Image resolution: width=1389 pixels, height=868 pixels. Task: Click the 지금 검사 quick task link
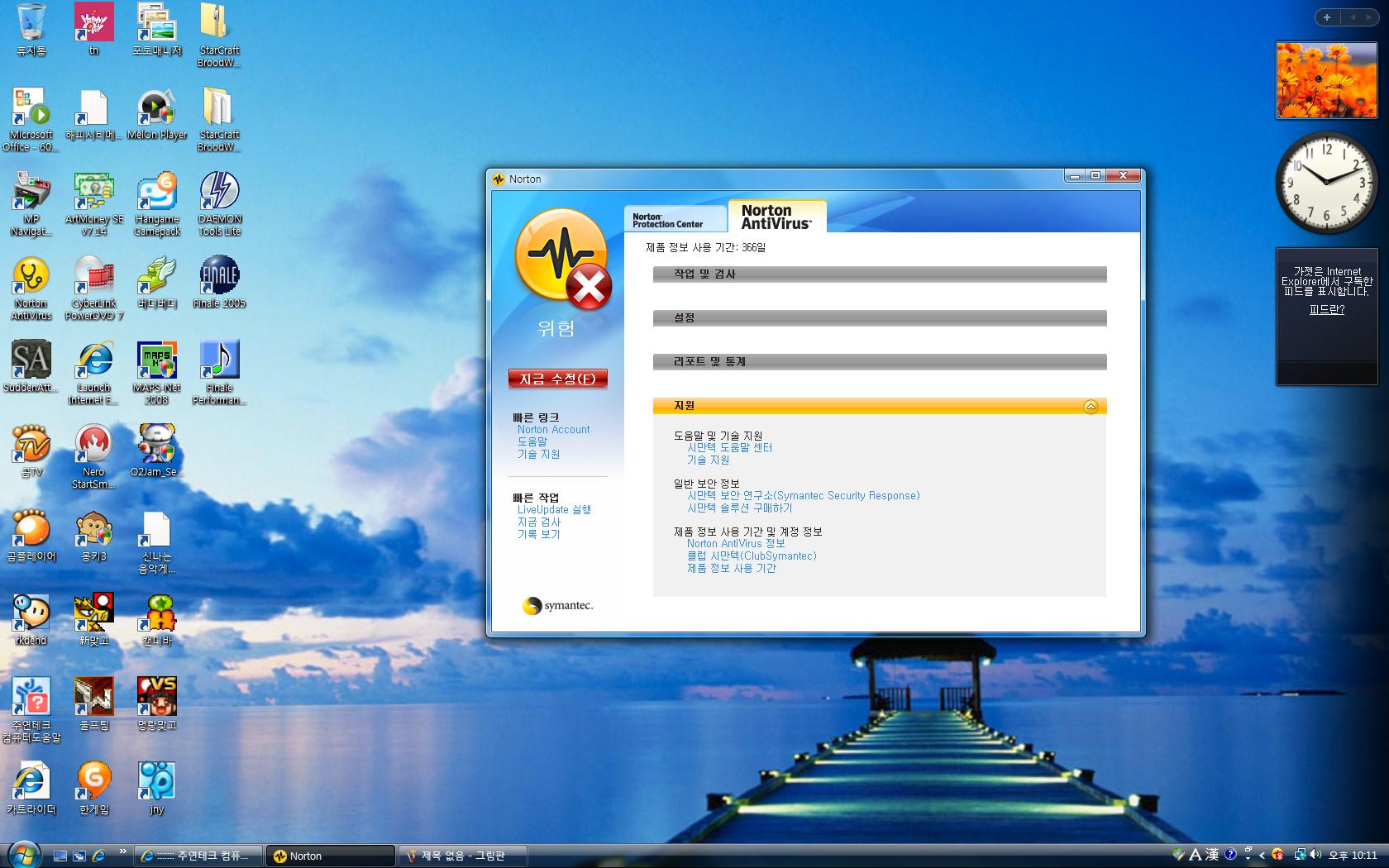[539, 522]
